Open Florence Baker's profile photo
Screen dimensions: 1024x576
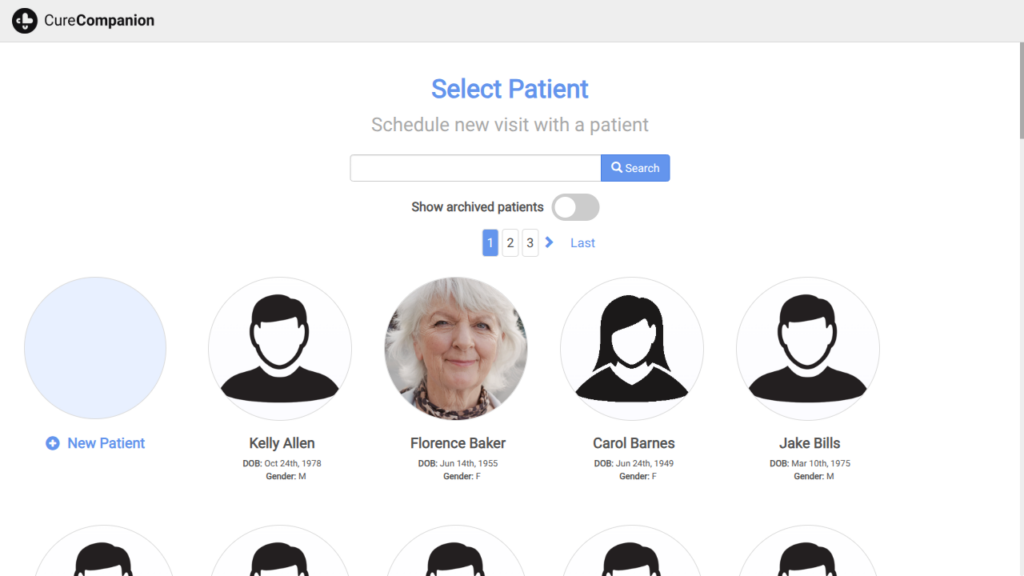(456, 348)
